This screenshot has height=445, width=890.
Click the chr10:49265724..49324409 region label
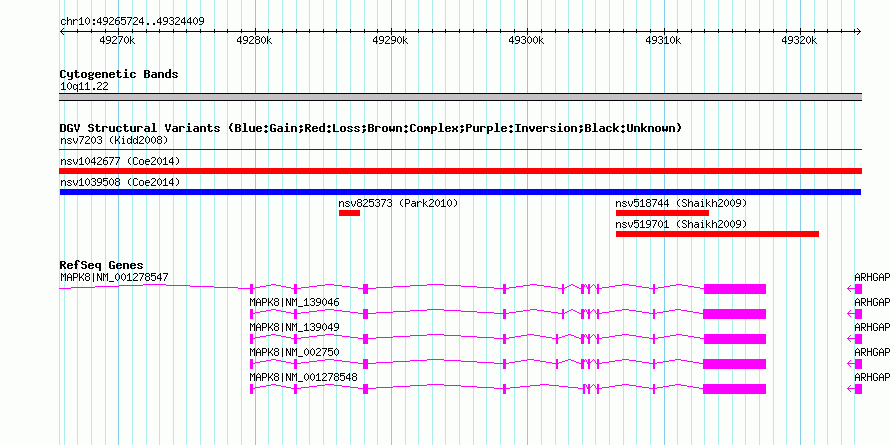point(132,22)
